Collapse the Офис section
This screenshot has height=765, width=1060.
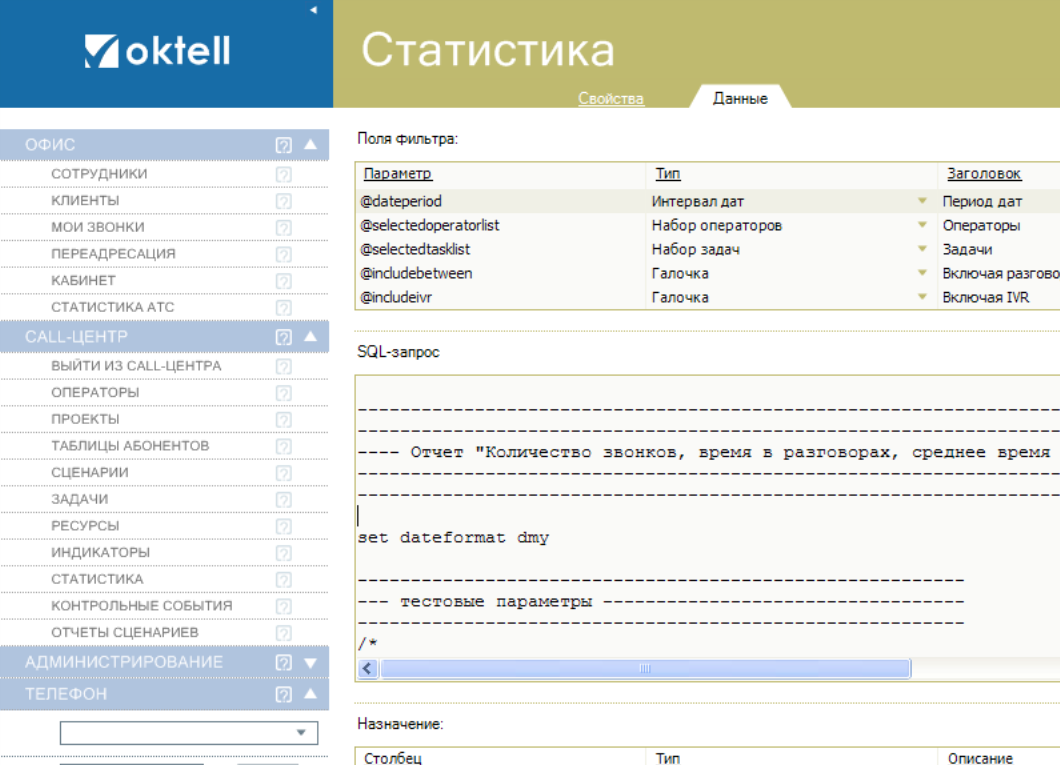310,145
